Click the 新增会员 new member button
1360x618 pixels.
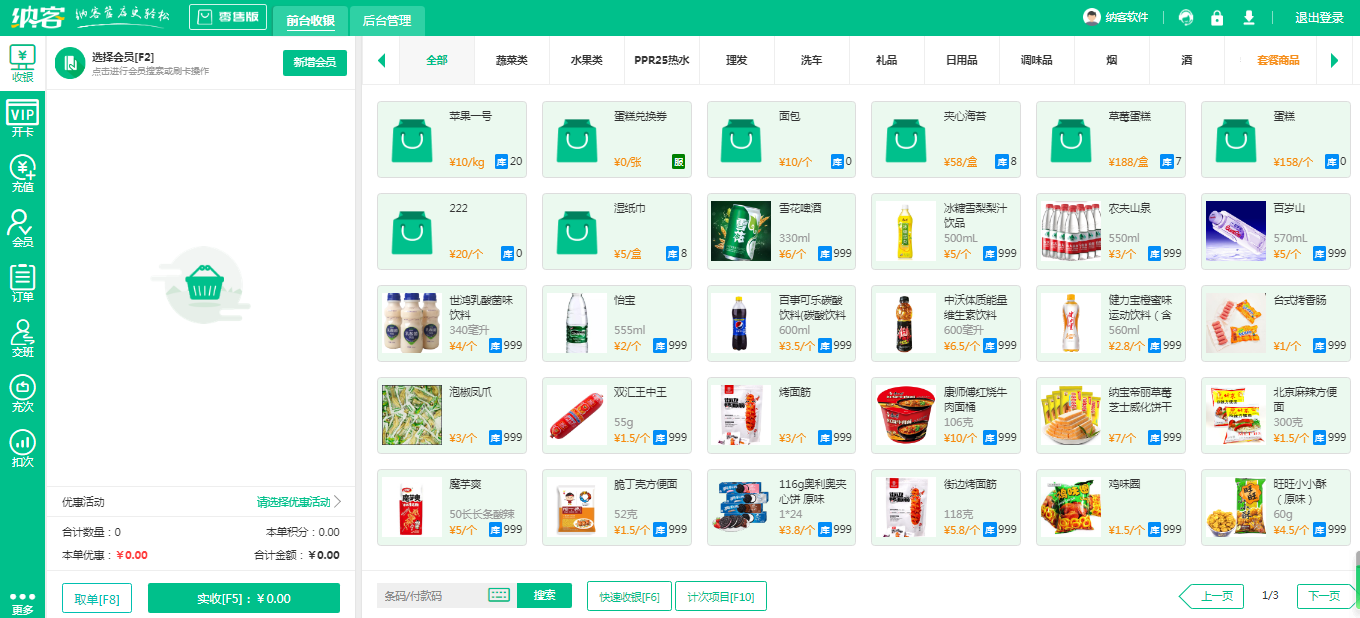[314, 62]
